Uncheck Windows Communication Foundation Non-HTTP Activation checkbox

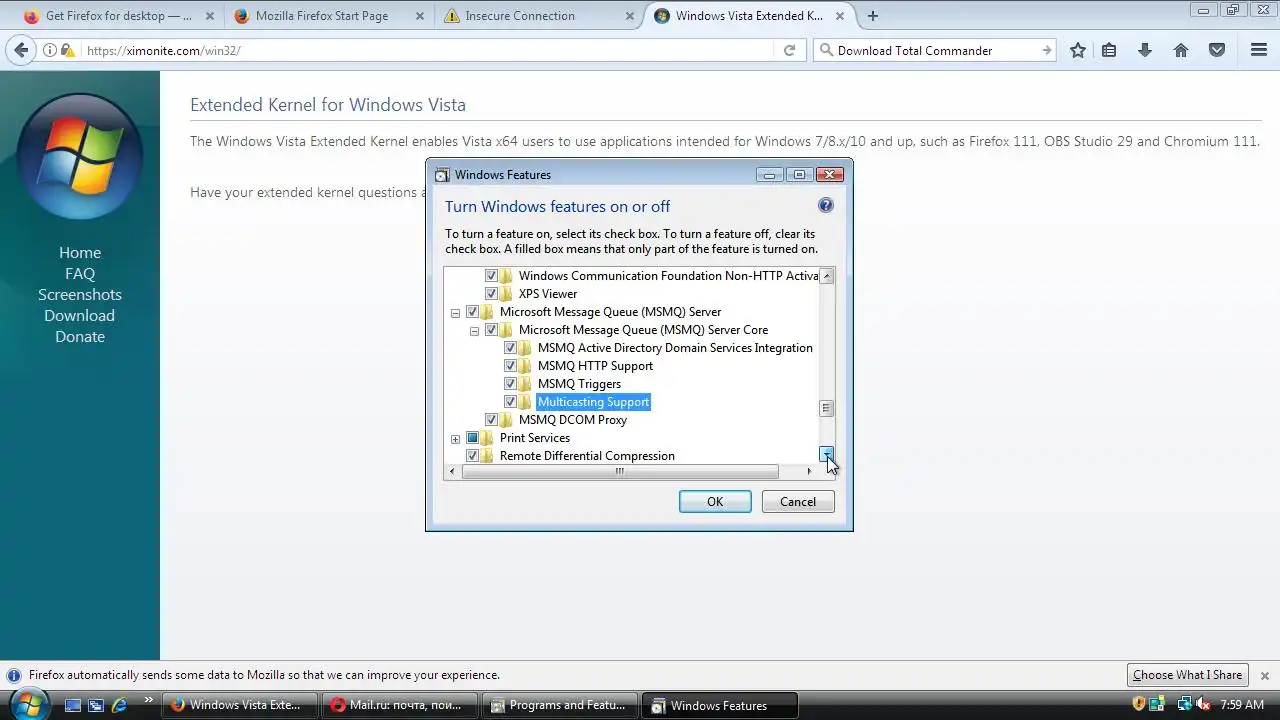[x=491, y=276]
